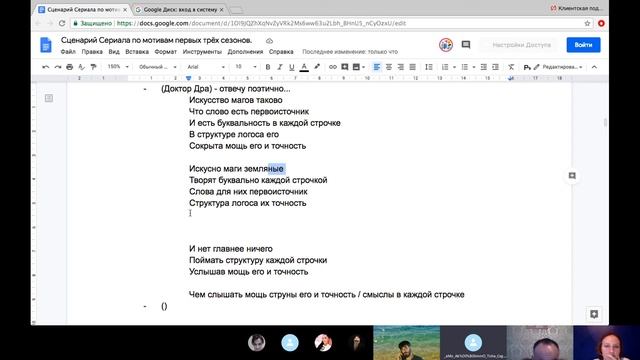Viewport: 640px width, 360px height.
Task: Toggle bold formatting
Action: (x=268, y=67)
